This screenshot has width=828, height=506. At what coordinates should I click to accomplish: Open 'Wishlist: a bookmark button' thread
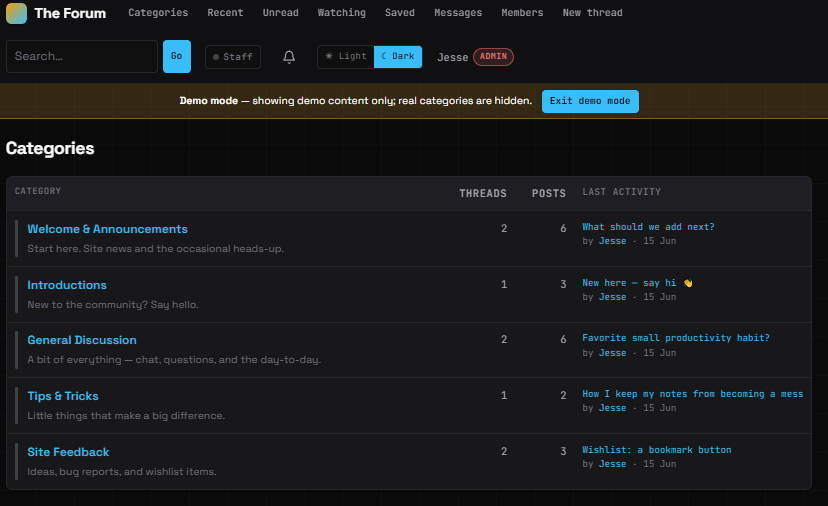[656, 450]
